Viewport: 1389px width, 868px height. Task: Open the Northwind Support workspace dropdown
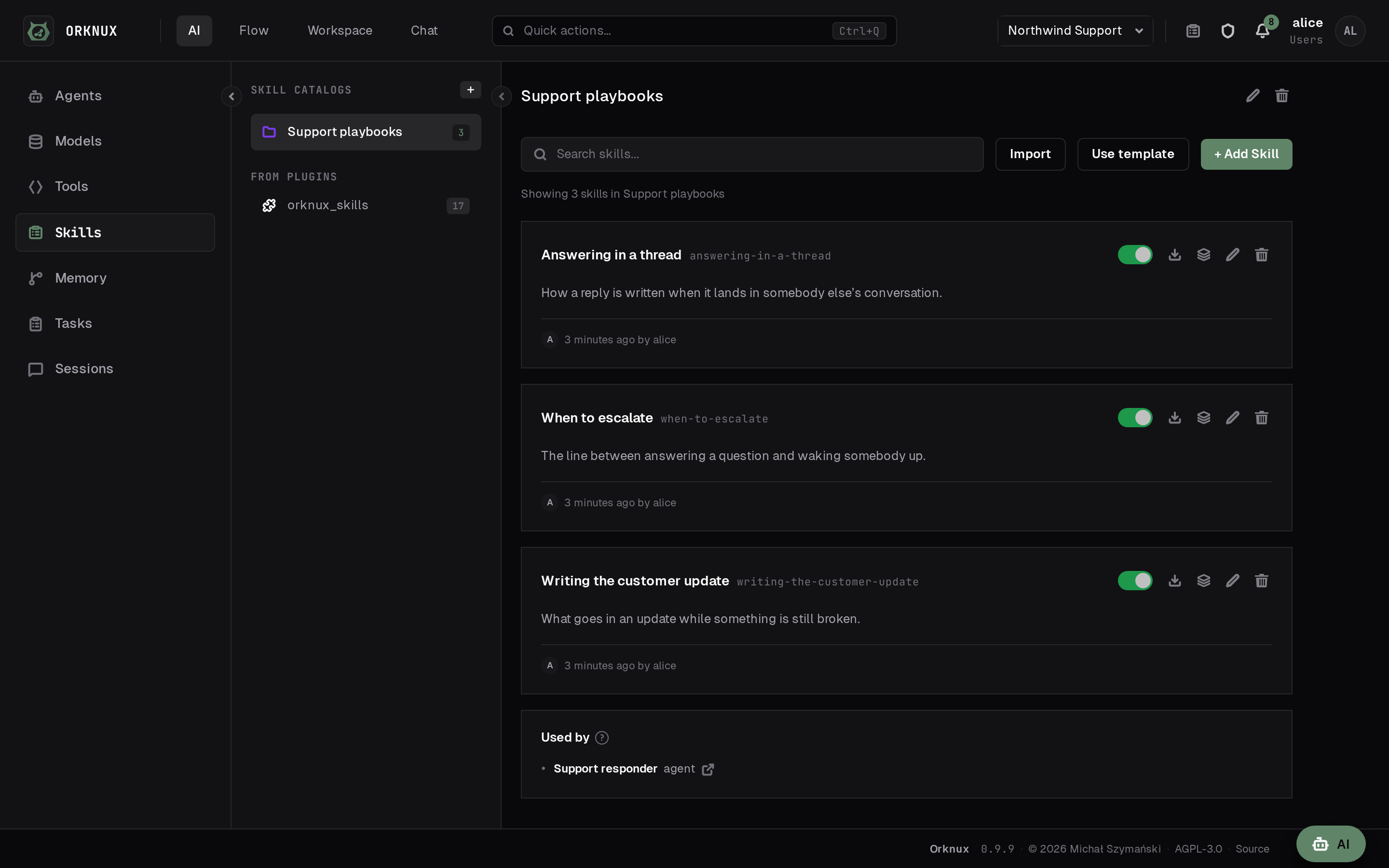pos(1075,30)
